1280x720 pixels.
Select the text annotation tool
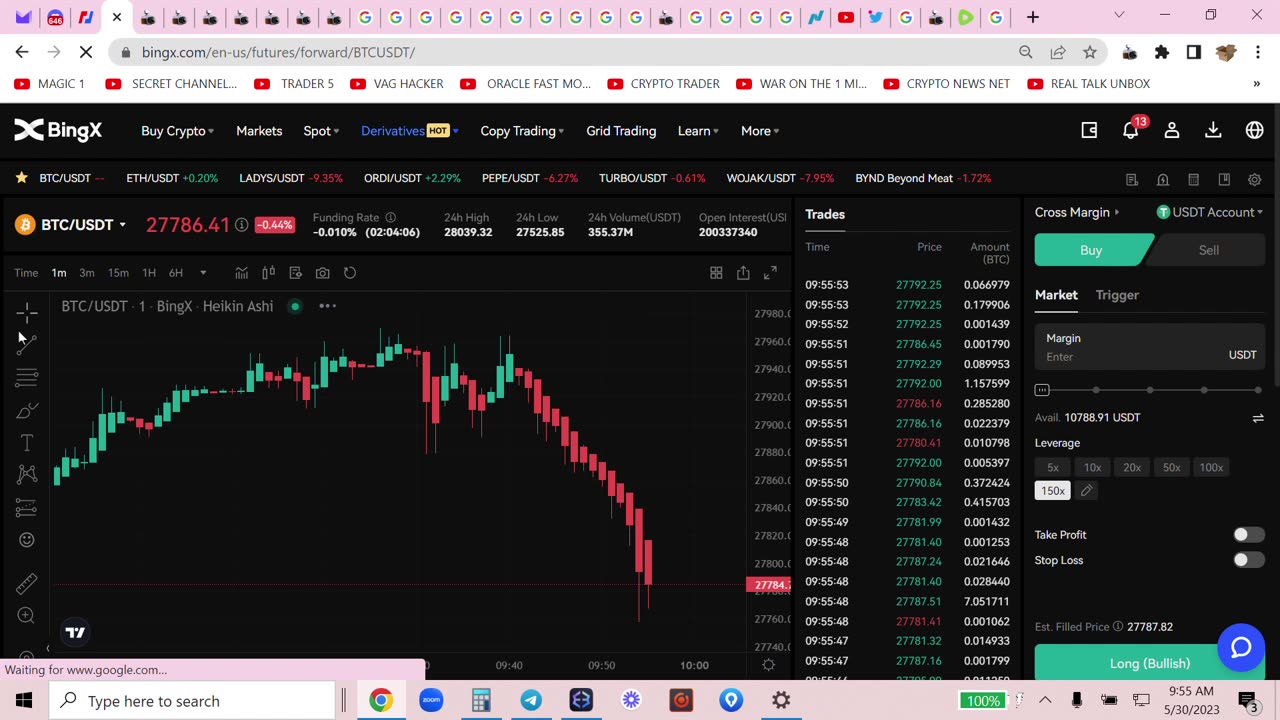coord(27,443)
